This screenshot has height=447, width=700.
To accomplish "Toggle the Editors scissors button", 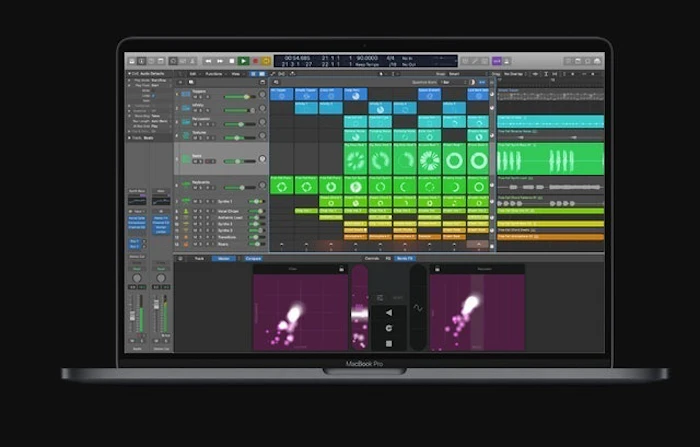I will [x=193, y=61].
